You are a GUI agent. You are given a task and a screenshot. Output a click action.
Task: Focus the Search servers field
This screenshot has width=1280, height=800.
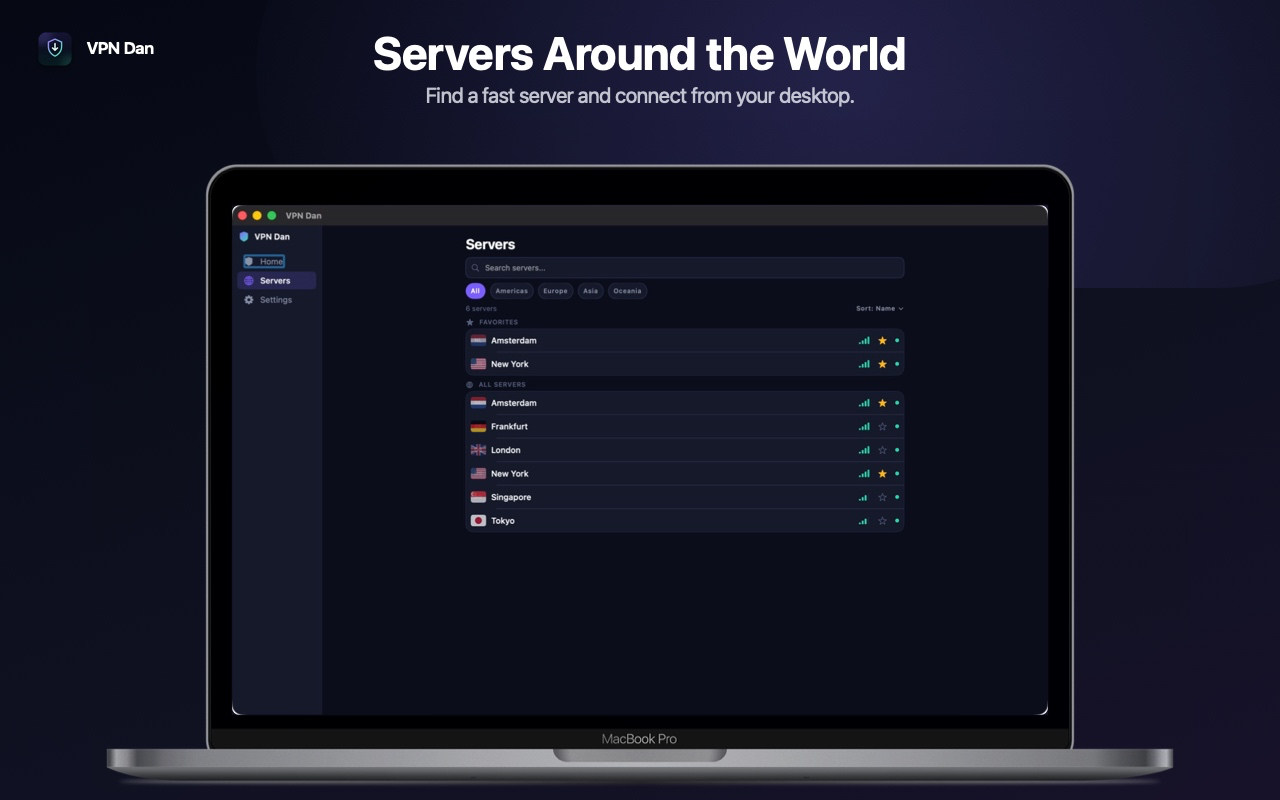tap(685, 268)
